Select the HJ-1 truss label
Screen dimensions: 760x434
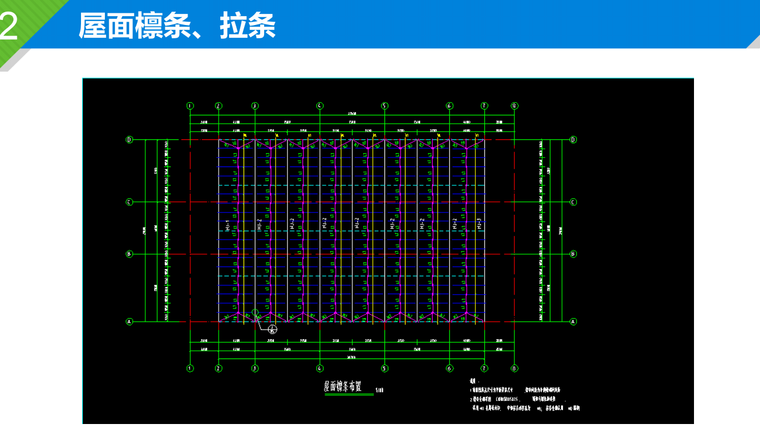coord(227,225)
